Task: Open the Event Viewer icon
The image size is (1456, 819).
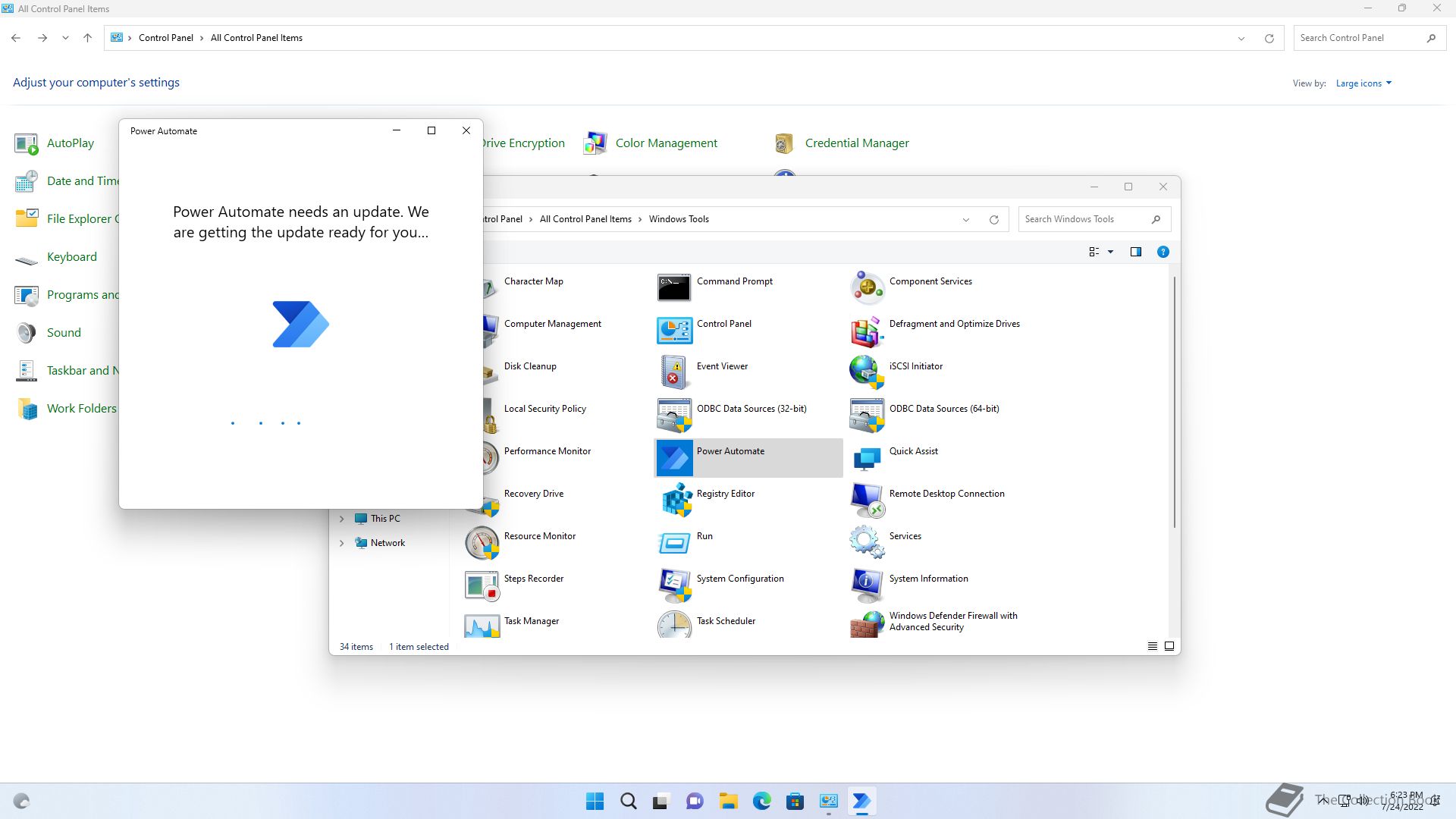Action: pos(674,373)
